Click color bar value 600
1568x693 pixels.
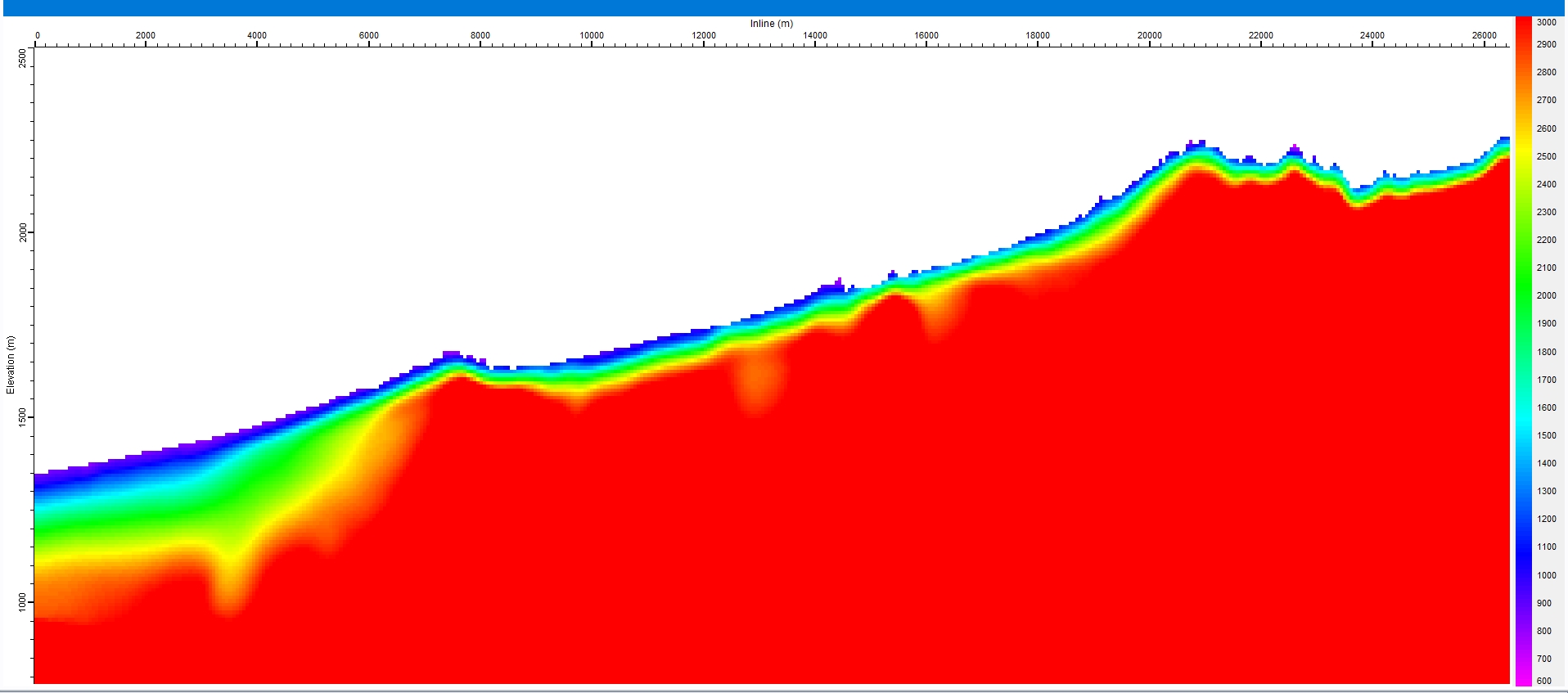(1544, 681)
